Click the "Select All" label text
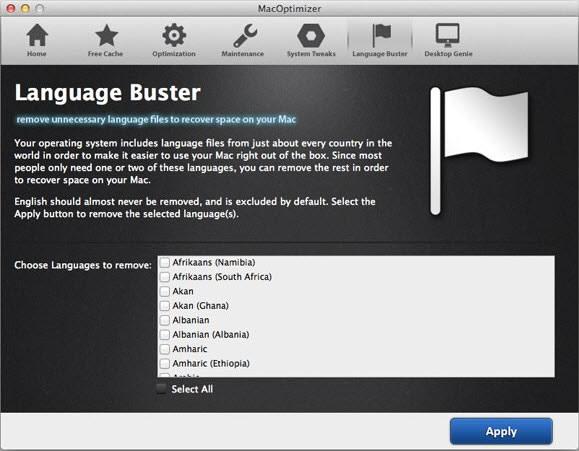 point(192,389)
